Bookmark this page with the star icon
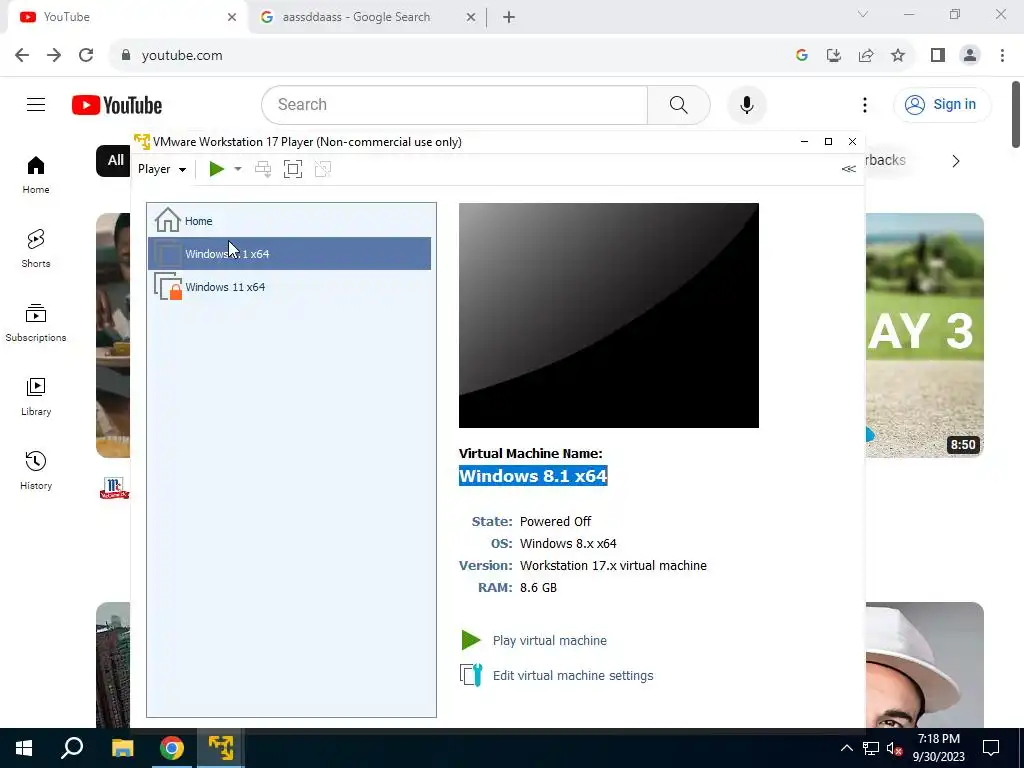This screenshot has width=1024, height=768. coord(898,56)
